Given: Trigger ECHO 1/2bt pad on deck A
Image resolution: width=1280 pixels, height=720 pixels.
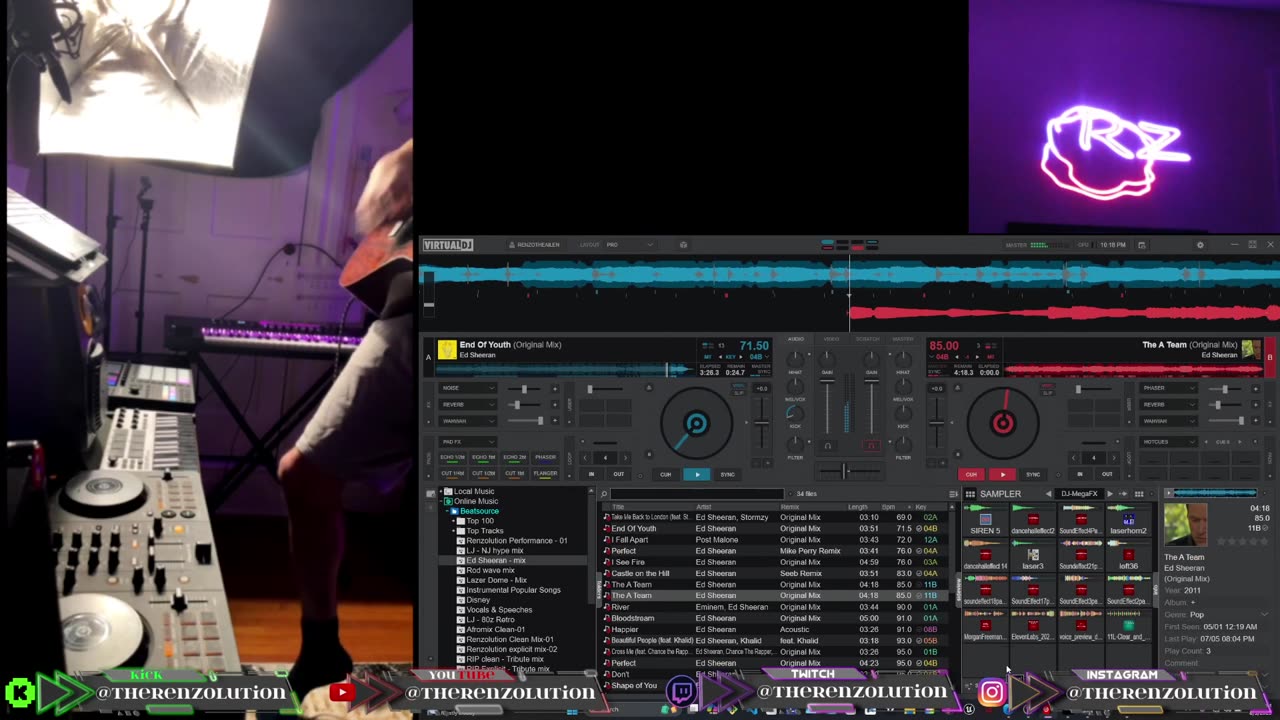Looking at the screenshot, I should point(452,457).
